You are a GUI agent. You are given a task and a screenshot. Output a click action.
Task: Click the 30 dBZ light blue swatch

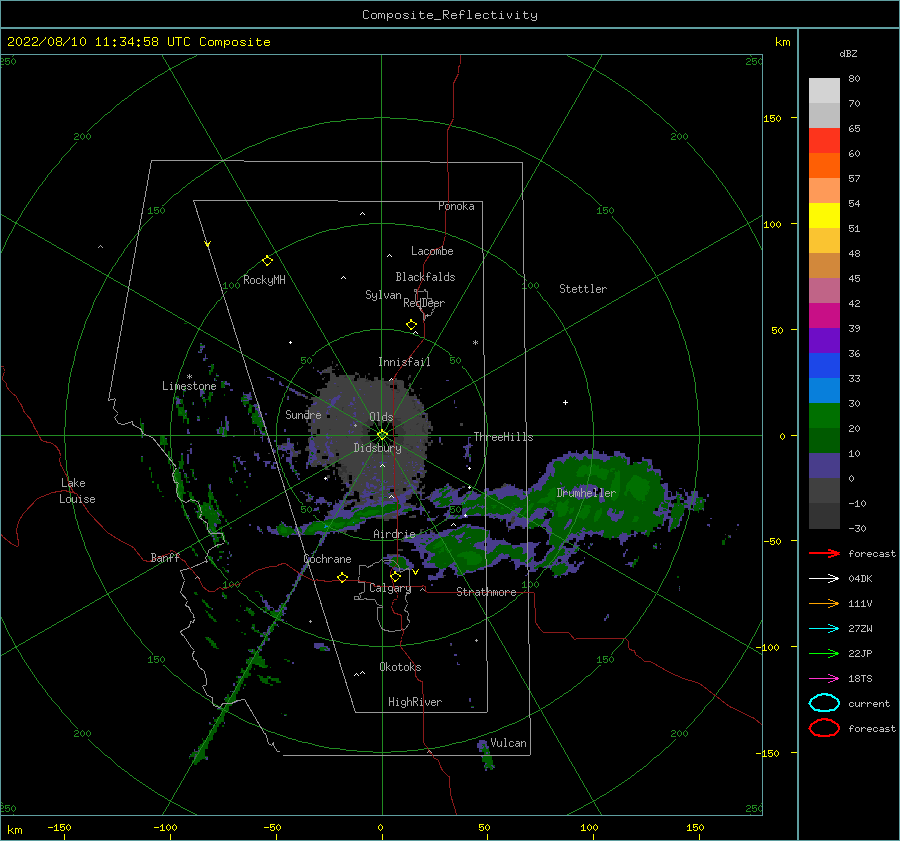point(824,391)
